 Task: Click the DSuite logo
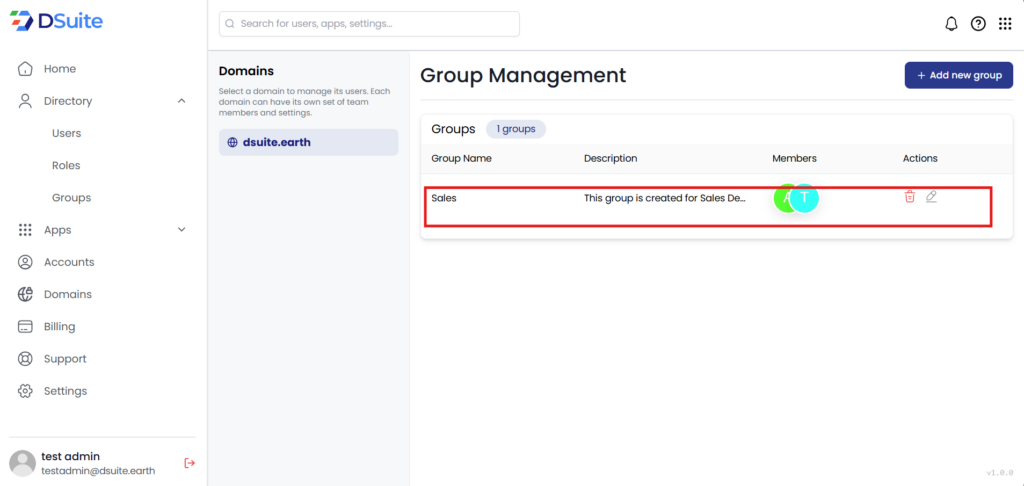(x=58, y=21)
